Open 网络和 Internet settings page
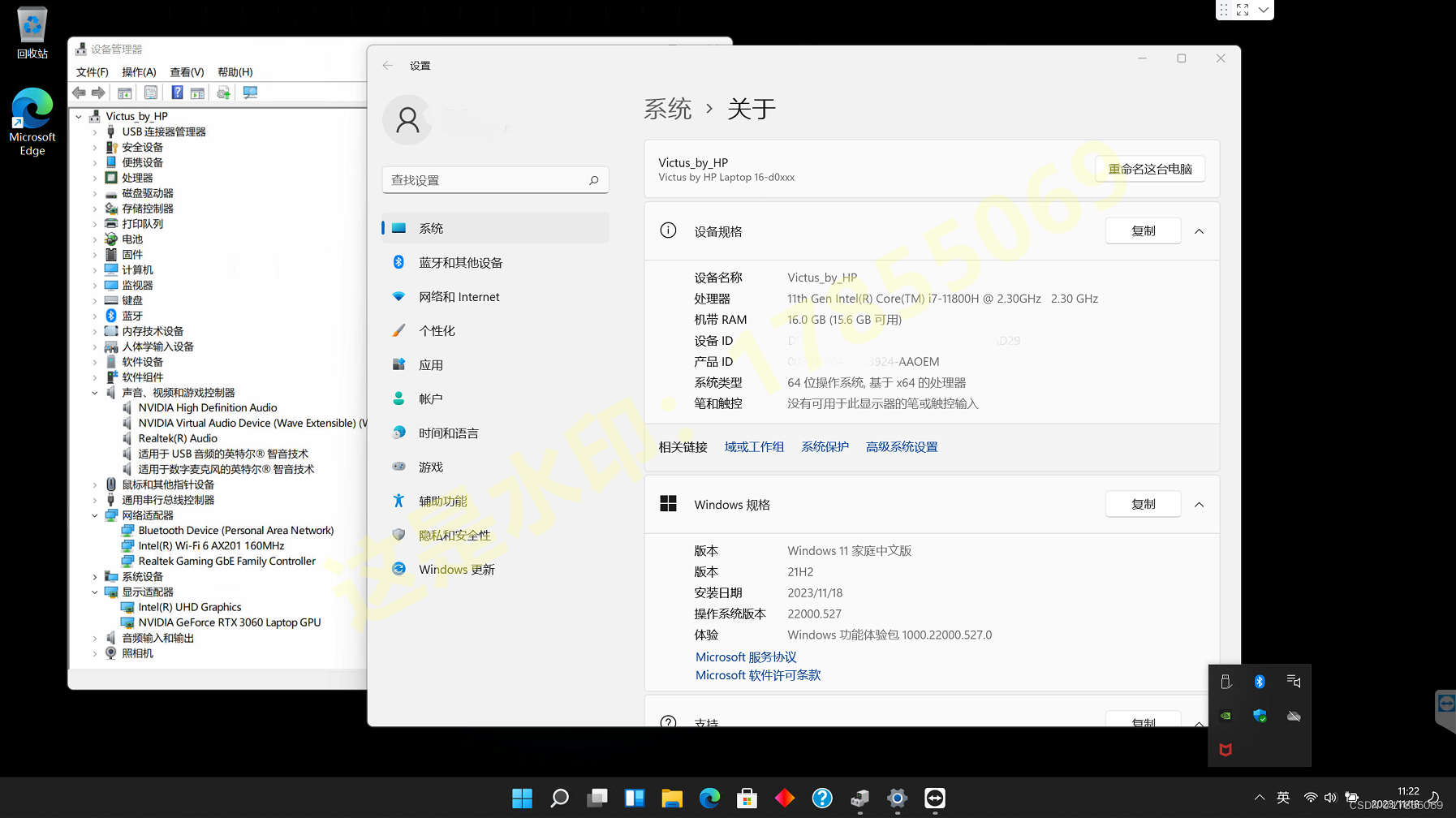 coord(495,296)
